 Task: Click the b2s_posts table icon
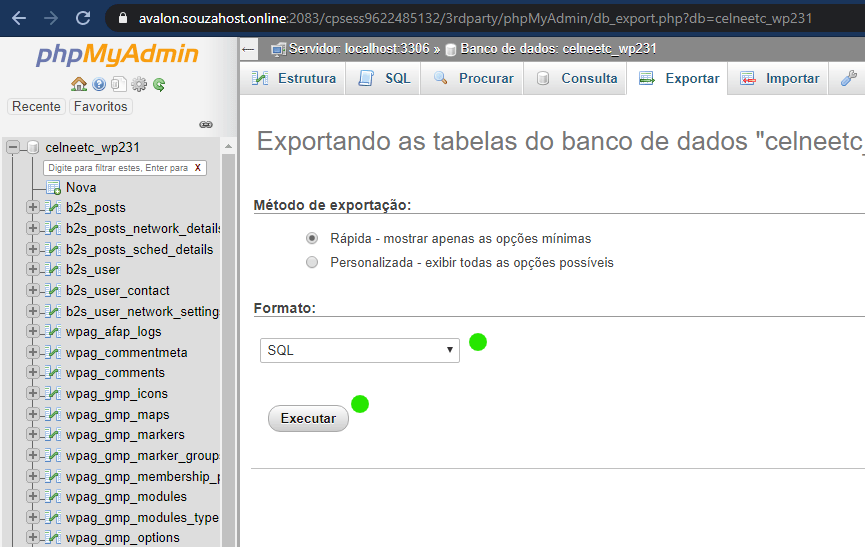53,208
